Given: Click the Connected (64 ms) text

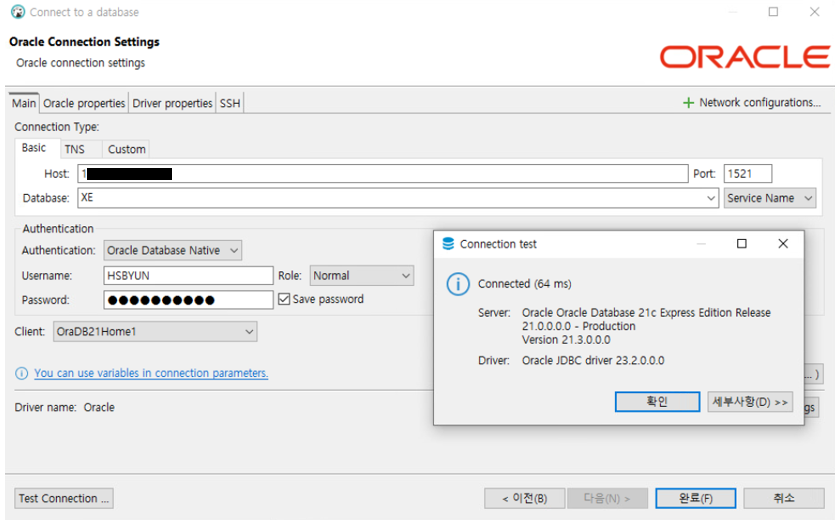Looking at the screenshot, I should click(x=525, y=284).
